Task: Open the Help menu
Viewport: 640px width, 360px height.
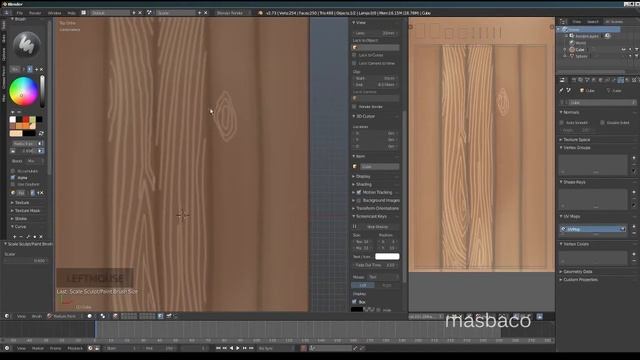Action: pos(71,13)
